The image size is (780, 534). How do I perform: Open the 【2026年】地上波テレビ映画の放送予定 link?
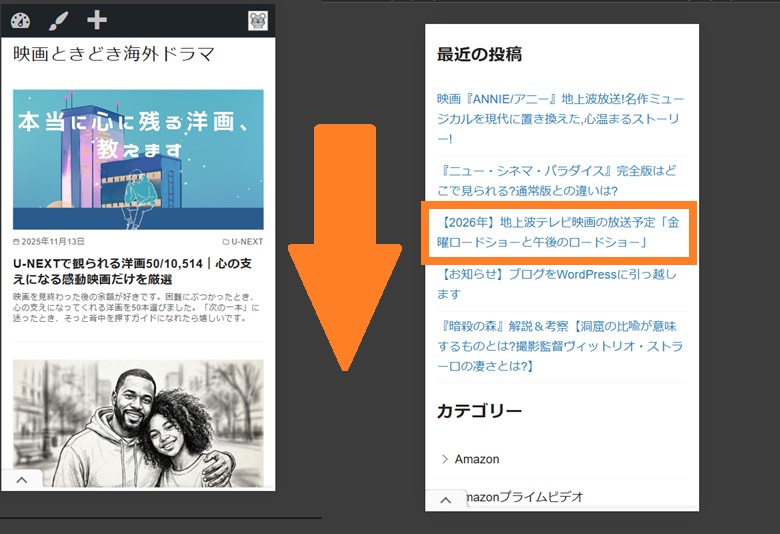(558, 232)
